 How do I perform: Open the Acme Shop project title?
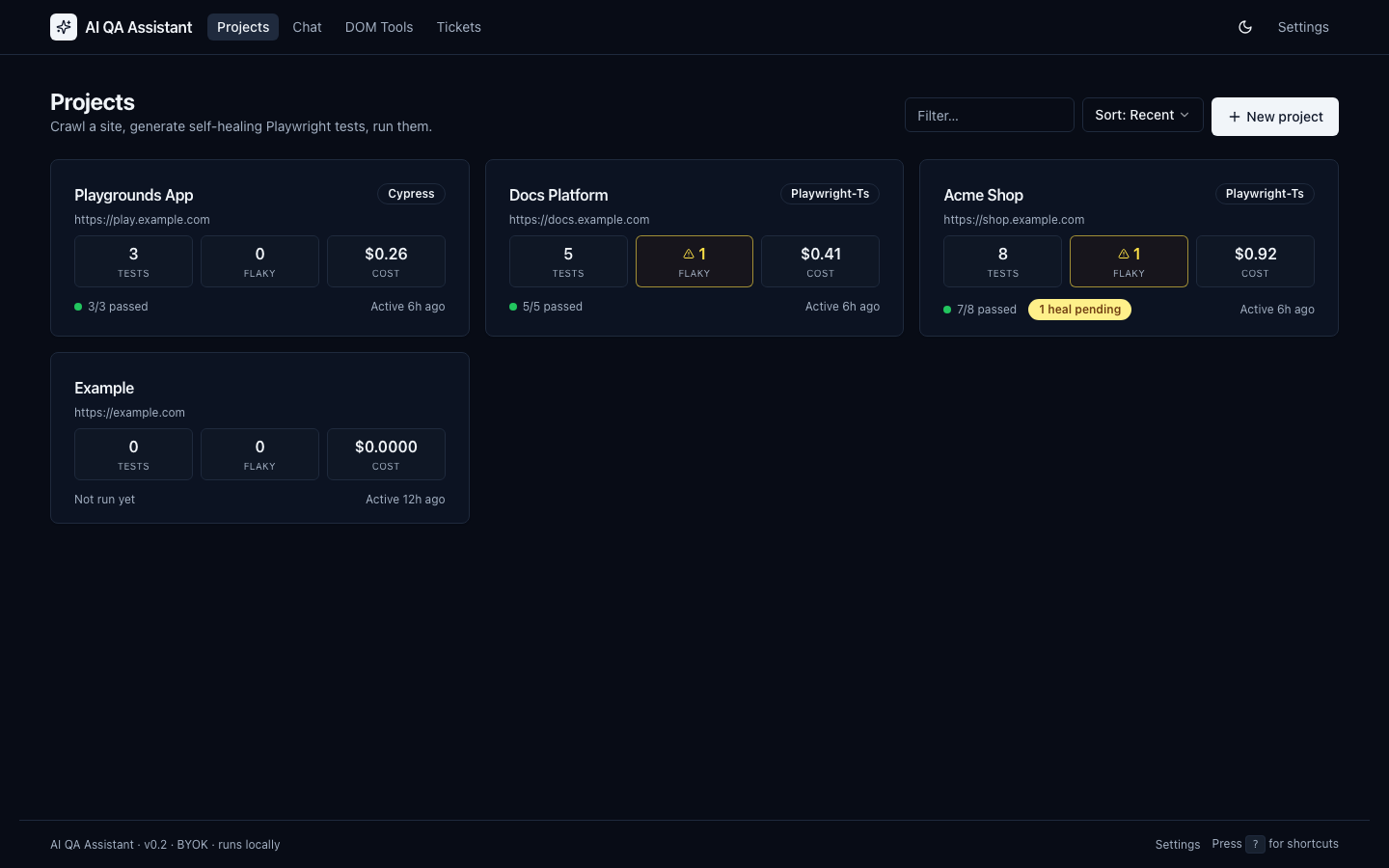(983, 195)
